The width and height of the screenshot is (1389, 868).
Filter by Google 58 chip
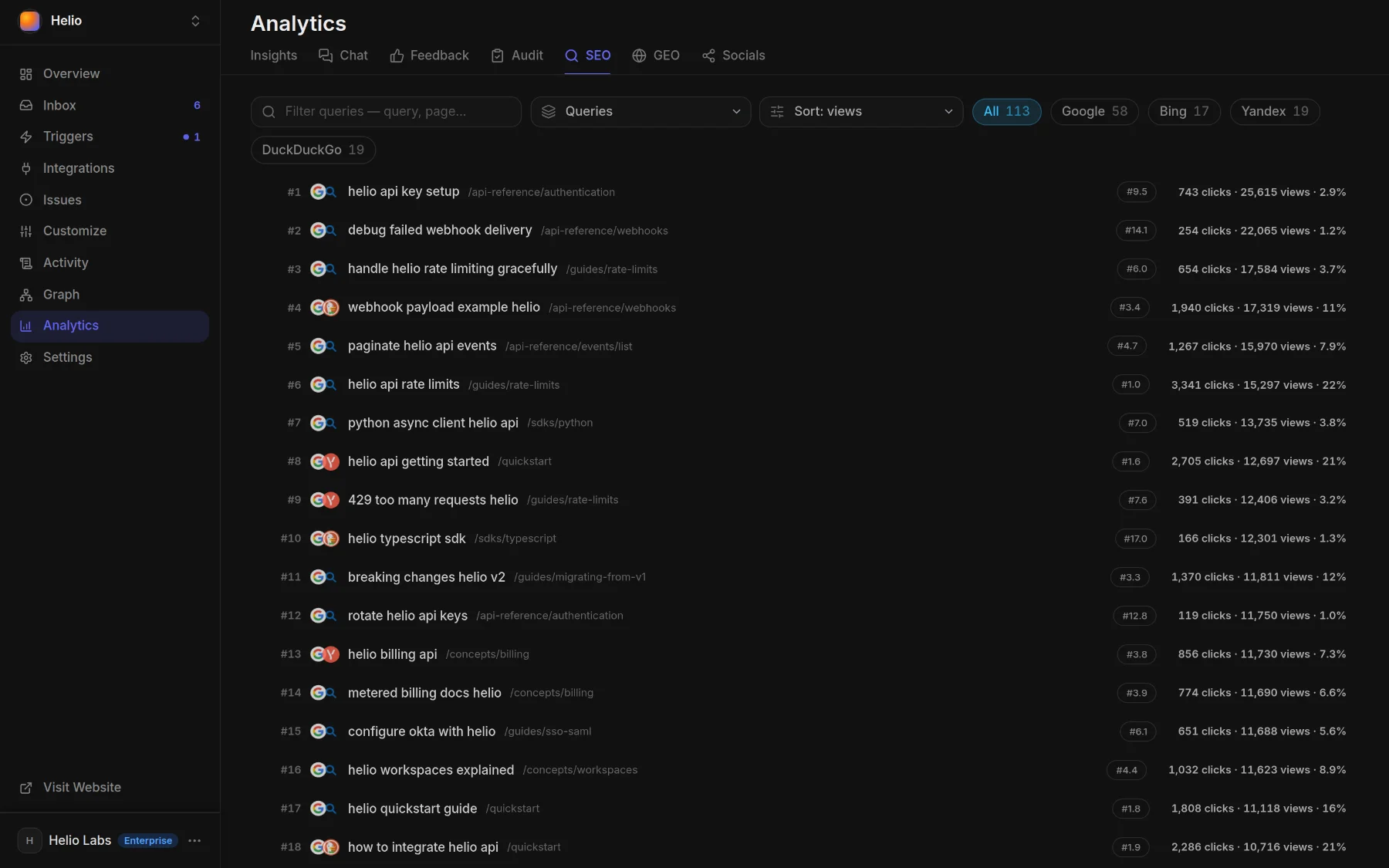click(x=1094, y=112)
